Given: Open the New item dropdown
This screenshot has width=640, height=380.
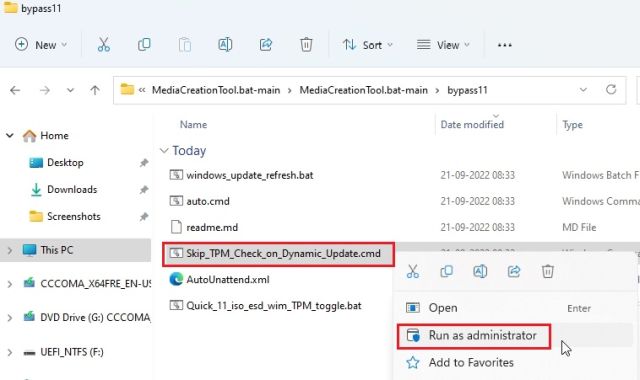Looking at the screenshot, I should 41,44.
